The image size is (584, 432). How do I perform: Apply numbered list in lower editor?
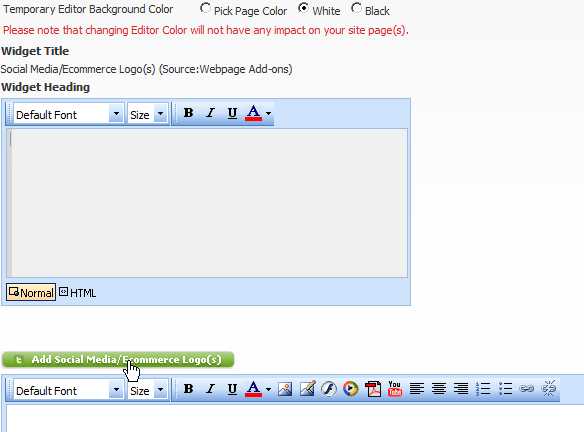pyautogui.click(x=483, y=389)
